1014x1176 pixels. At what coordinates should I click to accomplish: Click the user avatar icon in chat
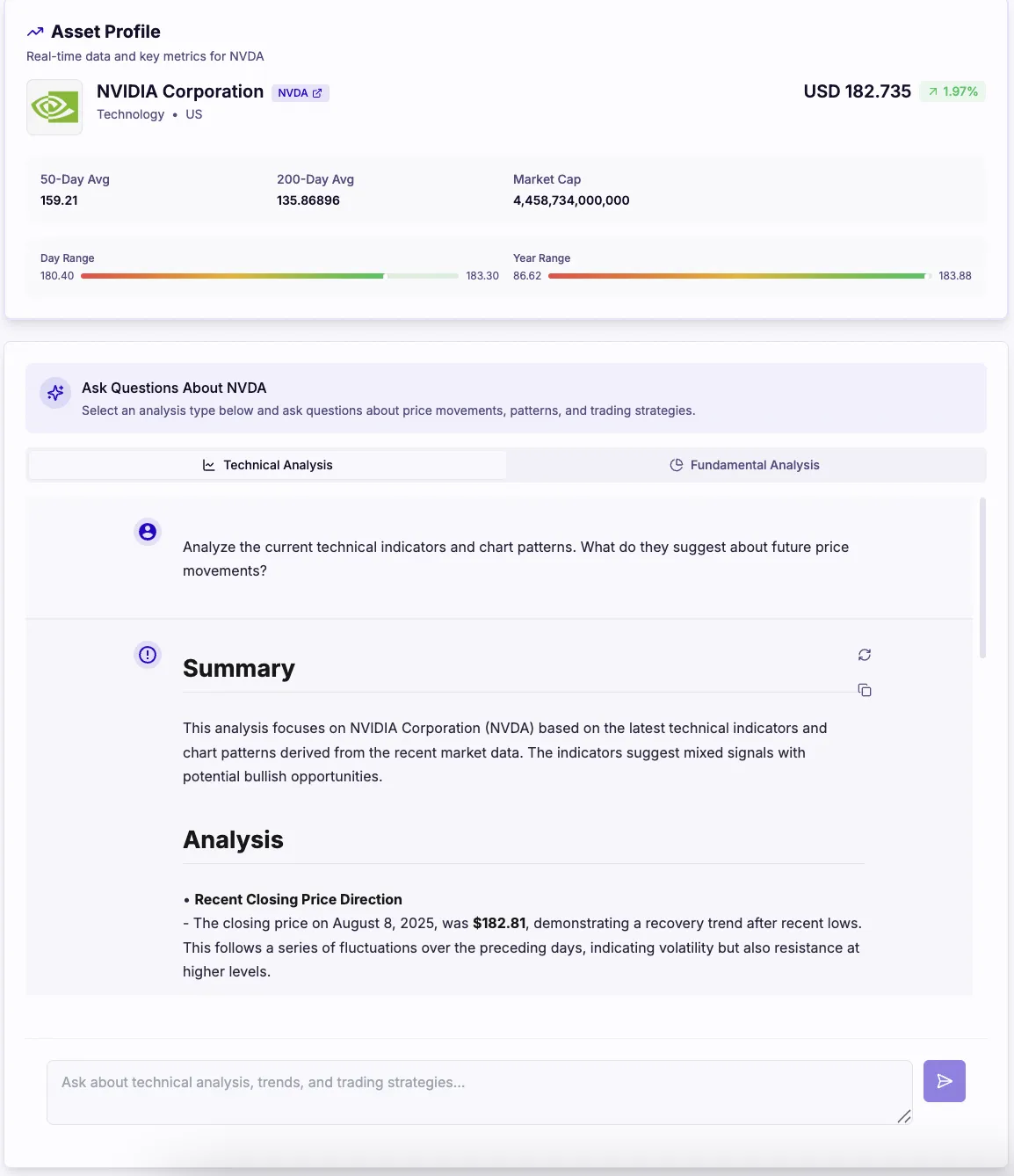pyautogui.click(x=148, y=532)
